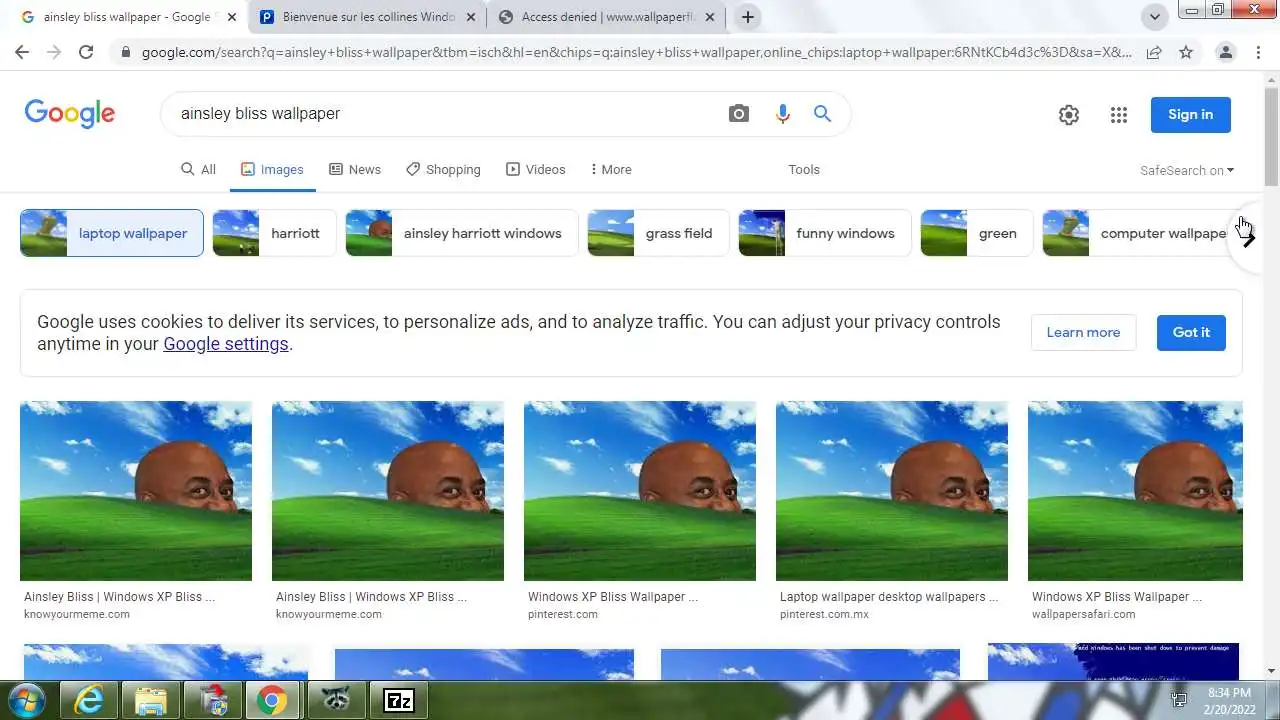
Task: Switch to the Bienvenue sur les collines tab
Action: tap(367, 17)
